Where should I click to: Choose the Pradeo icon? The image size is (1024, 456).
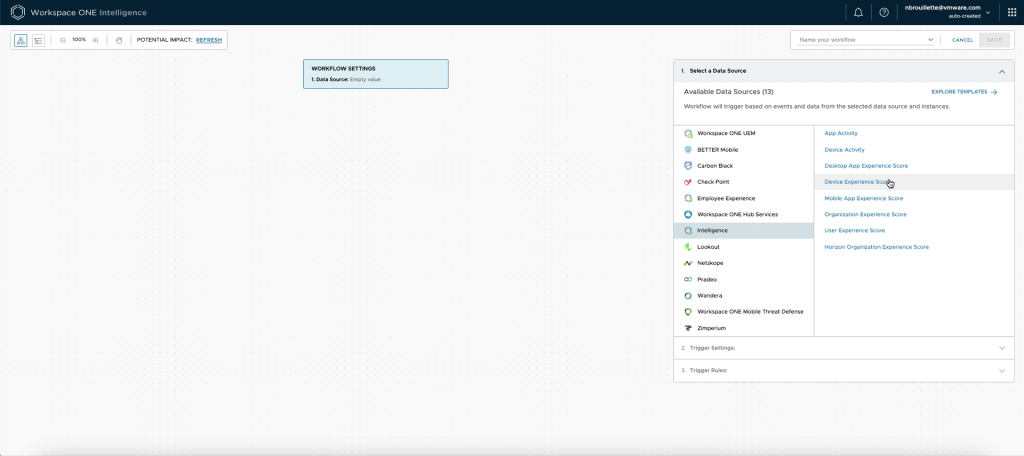[x=688, y=280]
